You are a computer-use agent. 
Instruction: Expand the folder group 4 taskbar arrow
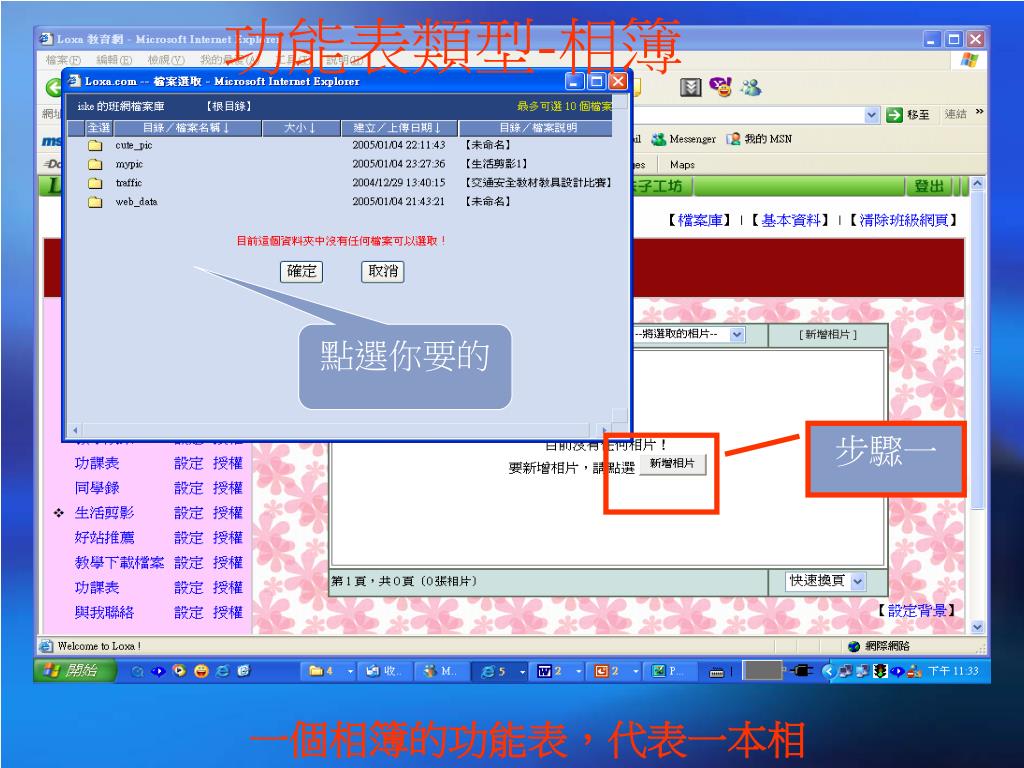click(351, 671)
